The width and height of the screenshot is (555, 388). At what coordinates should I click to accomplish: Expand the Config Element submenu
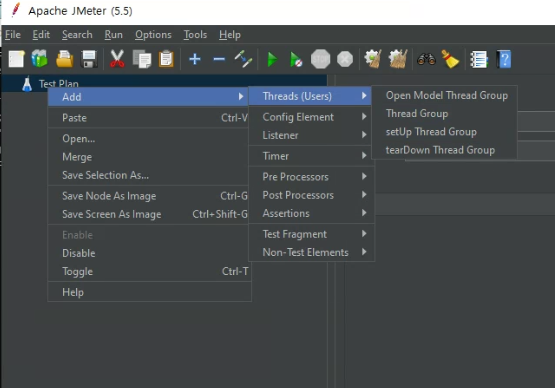click(x=311, y=117)
